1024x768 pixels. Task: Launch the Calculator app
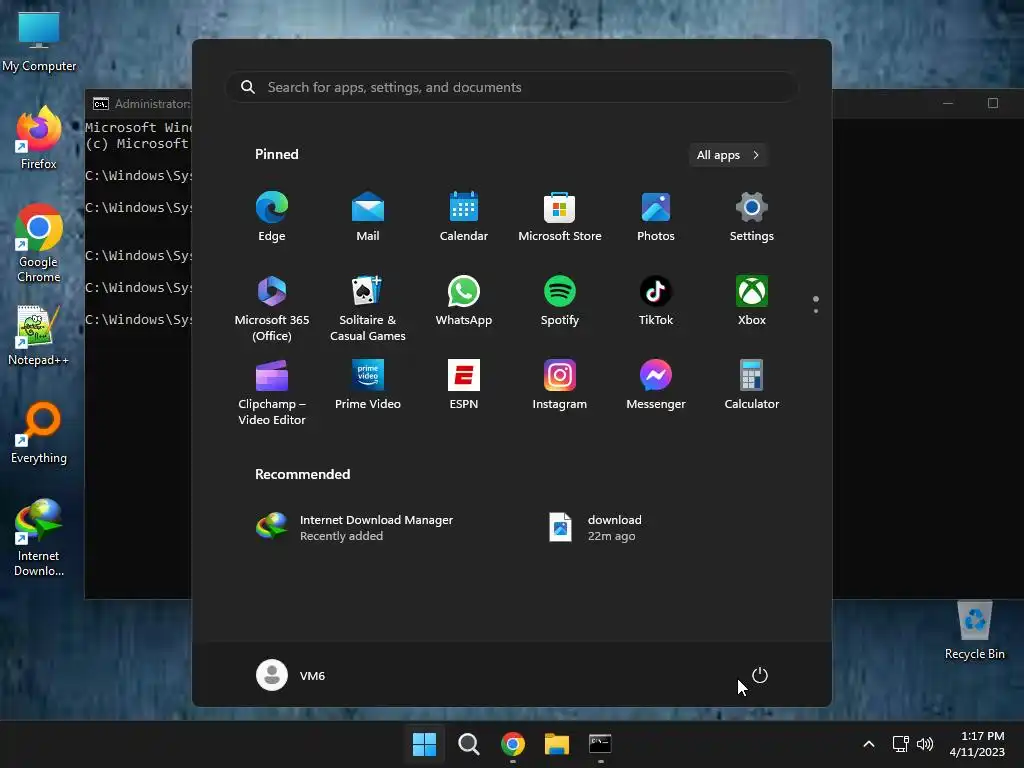click(752, 385)
